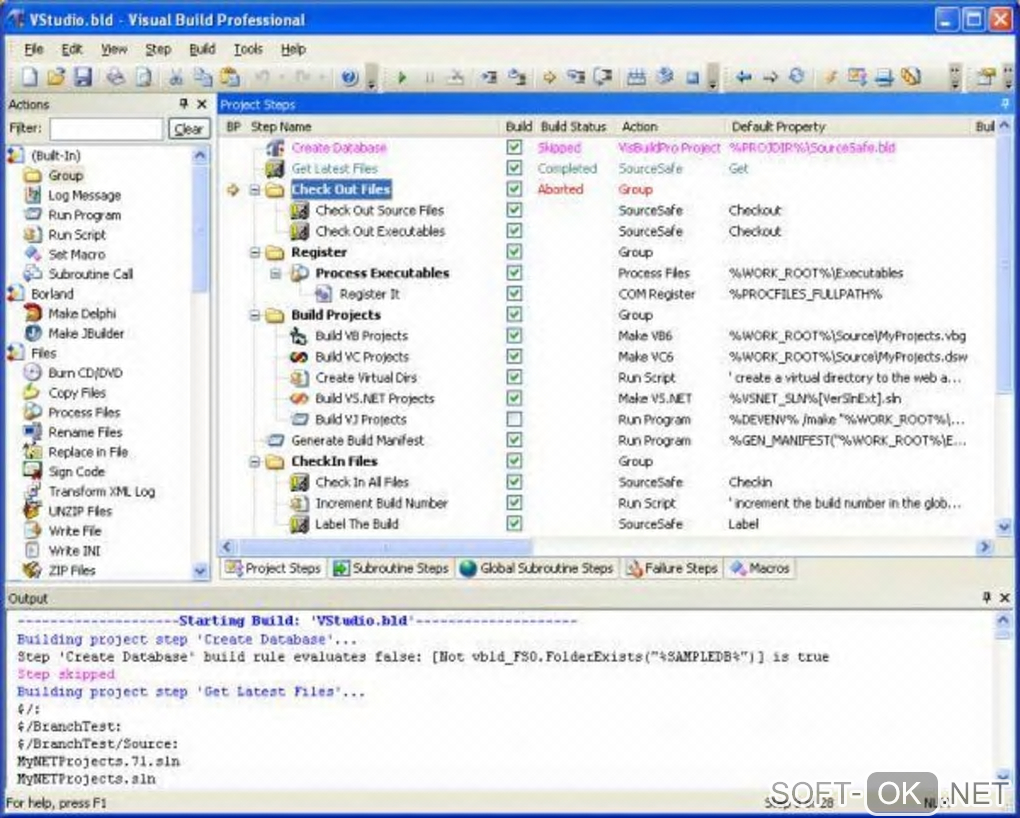
Task: Click the refresh toolbar icon
Action: (x=797, y=77)
